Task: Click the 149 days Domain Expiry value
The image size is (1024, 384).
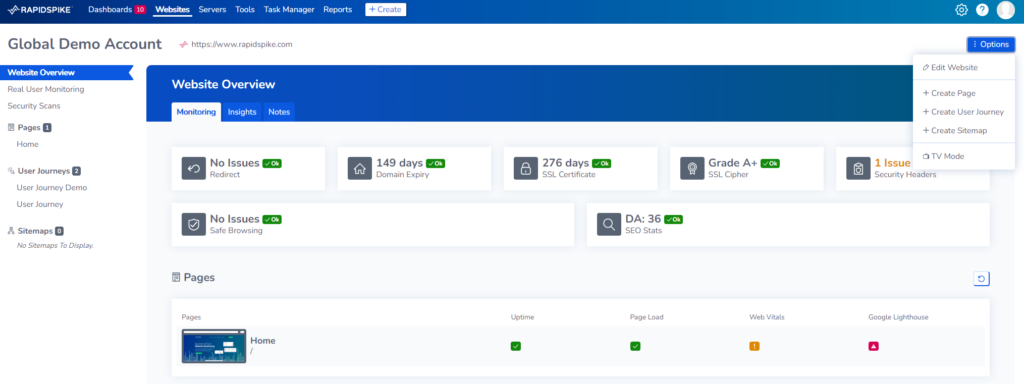Action: point(400,163)
